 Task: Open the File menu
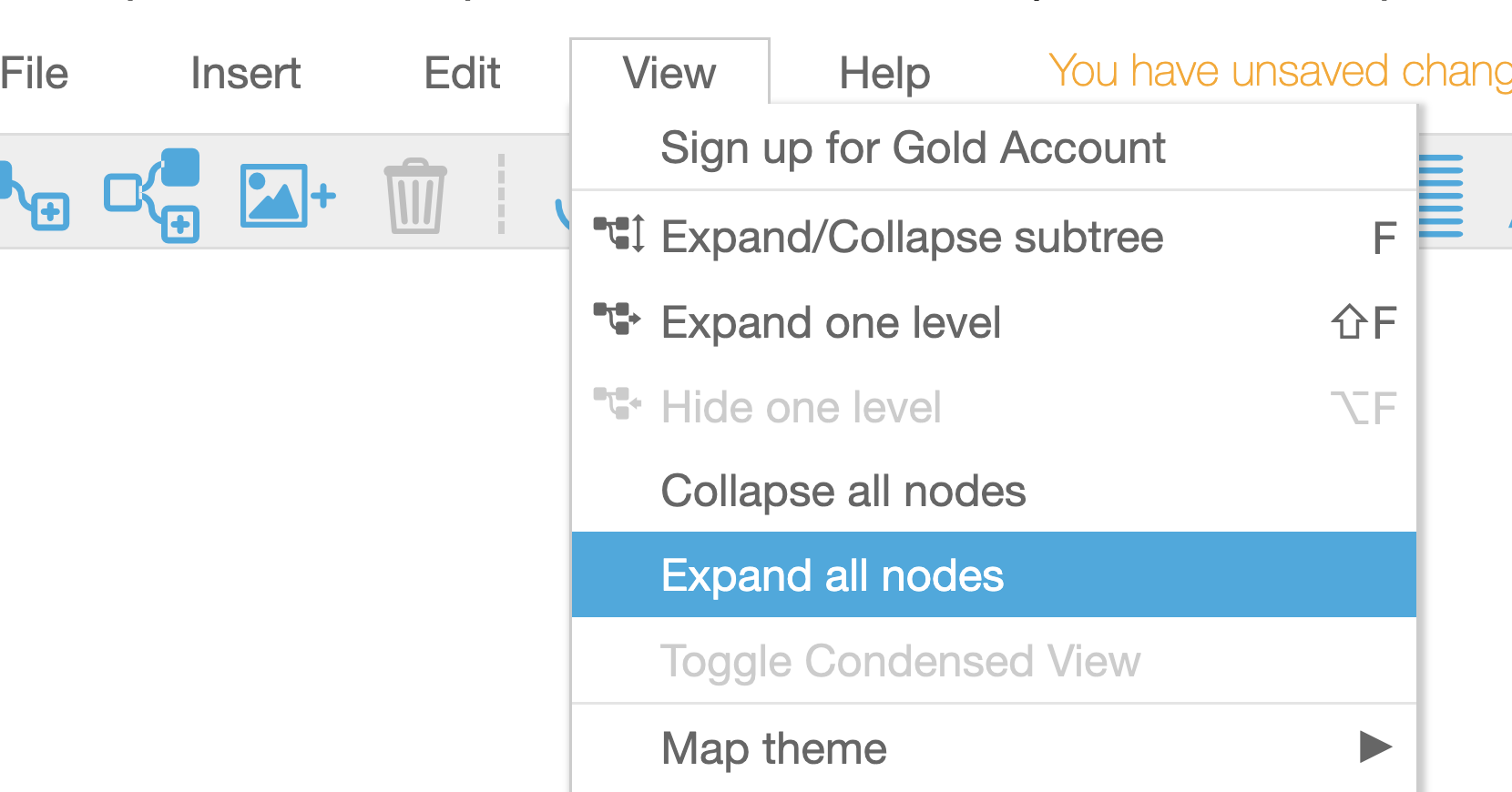34,73
